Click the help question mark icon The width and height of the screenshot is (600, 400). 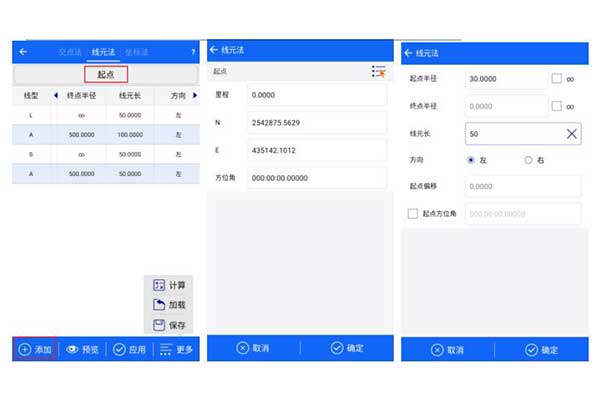(192, 52)
